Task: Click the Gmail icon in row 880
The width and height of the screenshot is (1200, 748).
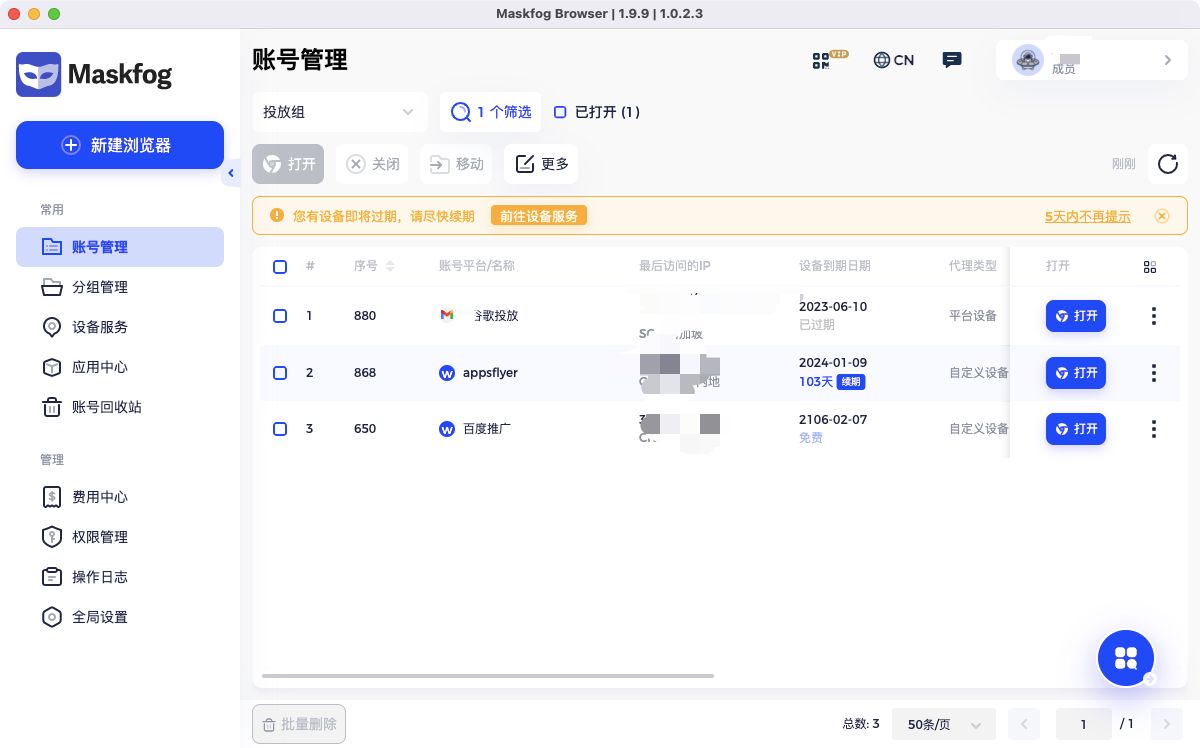Action: [447, 315]
